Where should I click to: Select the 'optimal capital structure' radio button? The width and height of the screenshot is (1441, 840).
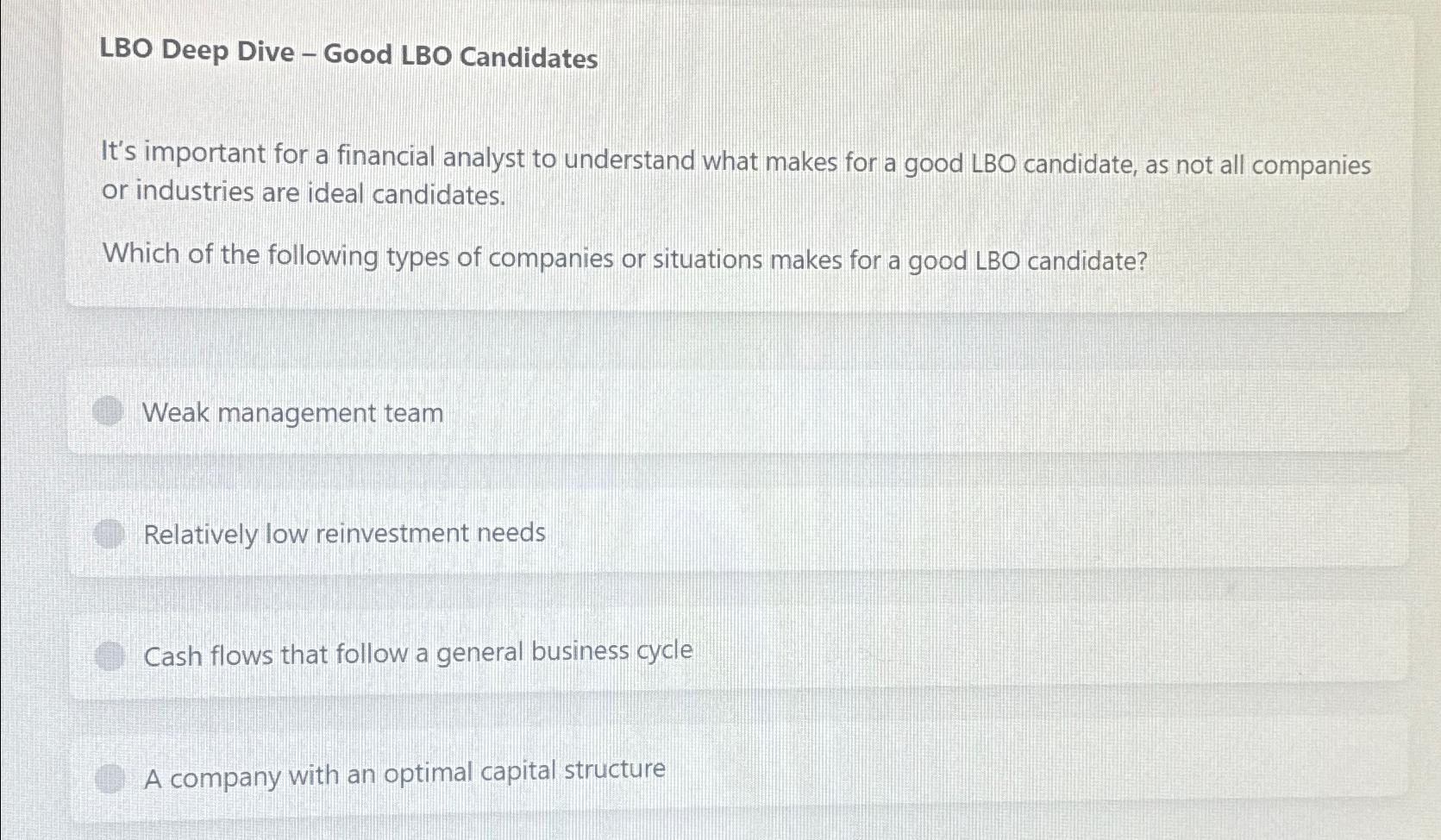tap(110, 779)
